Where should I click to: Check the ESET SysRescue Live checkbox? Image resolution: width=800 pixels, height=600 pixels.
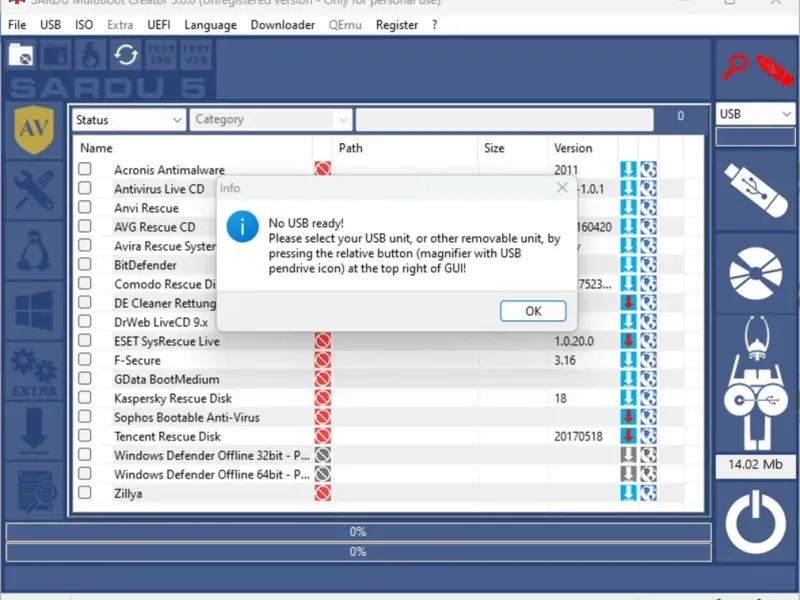click(85, 340)
